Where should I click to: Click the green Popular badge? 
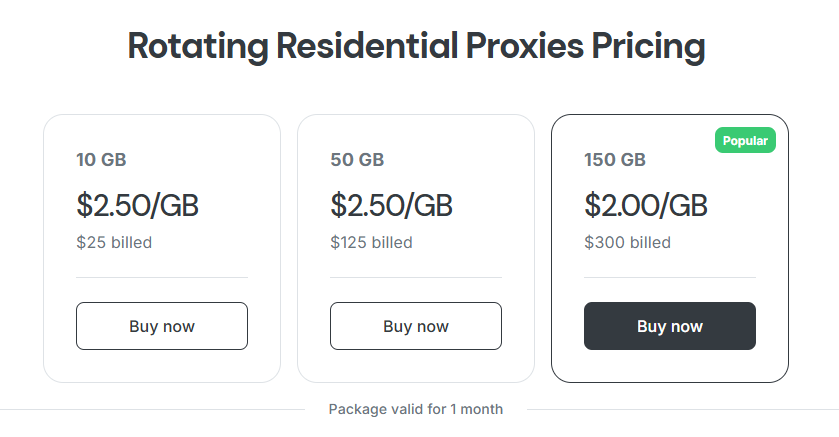745,141
